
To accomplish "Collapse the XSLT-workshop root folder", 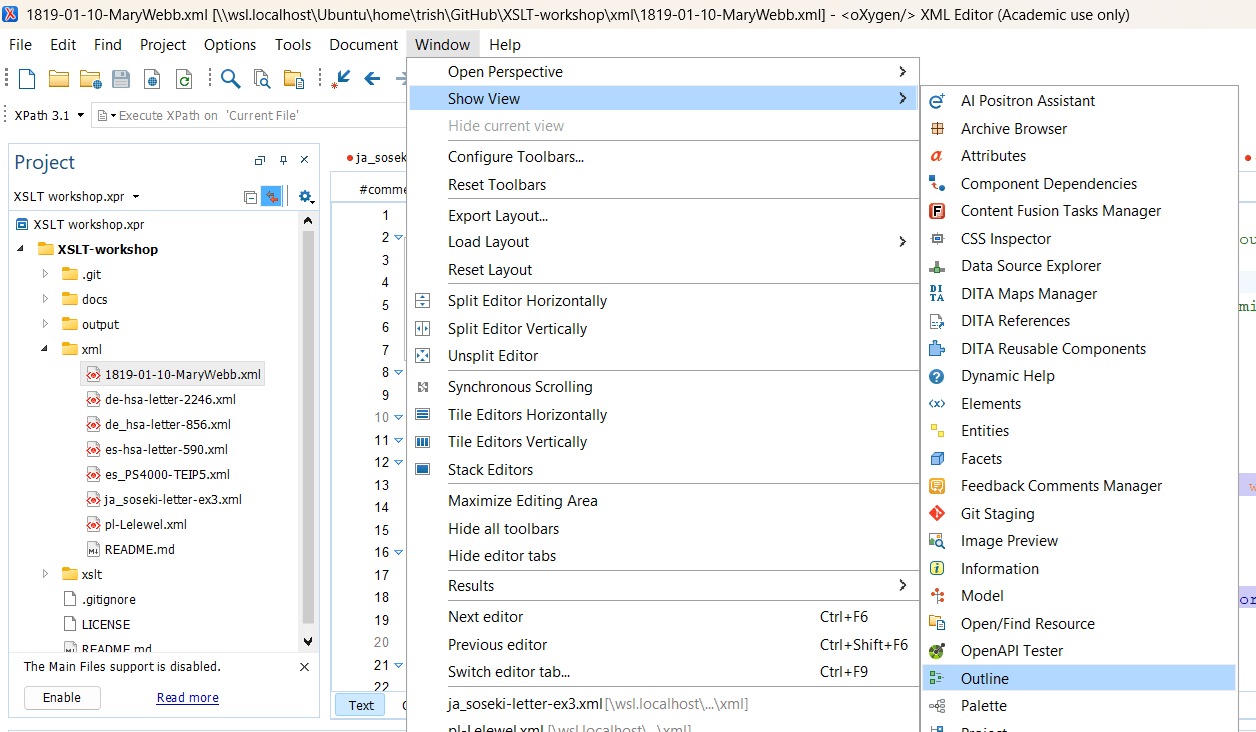I will click(x=20, y=249).
